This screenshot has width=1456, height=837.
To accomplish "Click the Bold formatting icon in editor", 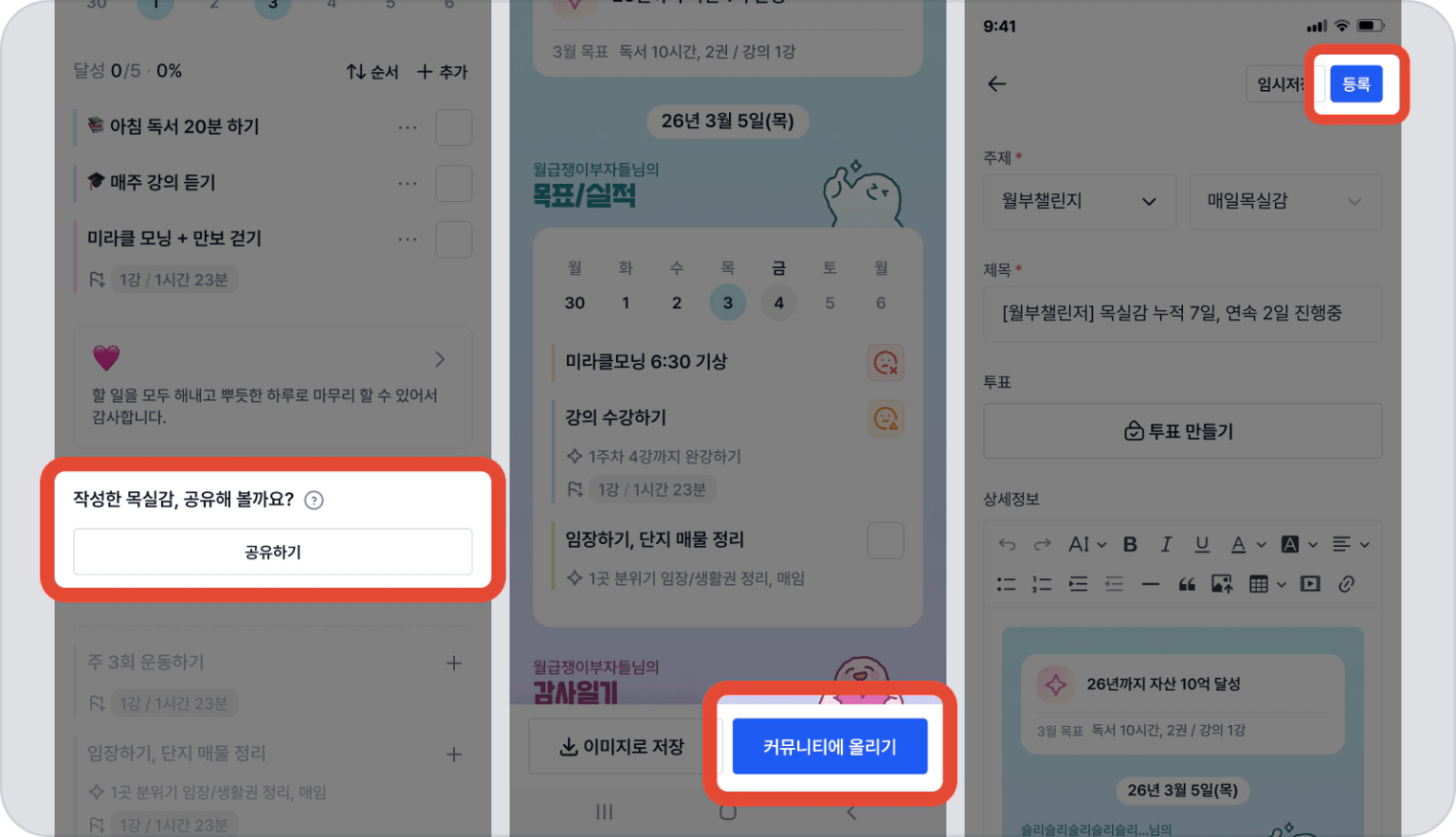I will click(x=1130, y=544).
